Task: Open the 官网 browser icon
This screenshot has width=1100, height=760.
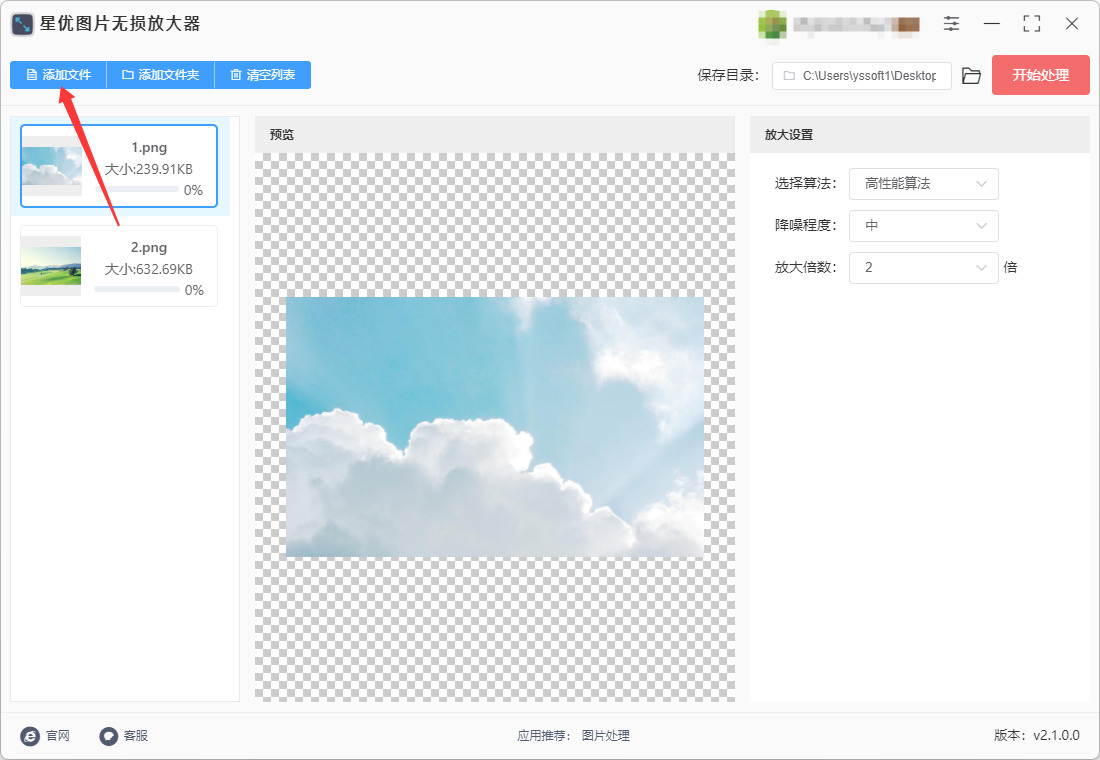Action: click(x=30, y=735)
